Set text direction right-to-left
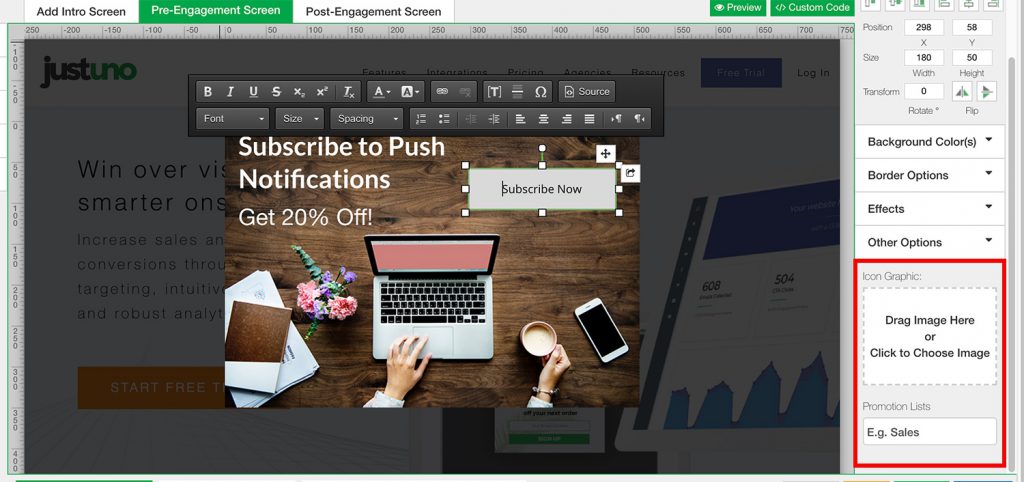Screen dimensions: 1024x482 click(x=639, y=119)
